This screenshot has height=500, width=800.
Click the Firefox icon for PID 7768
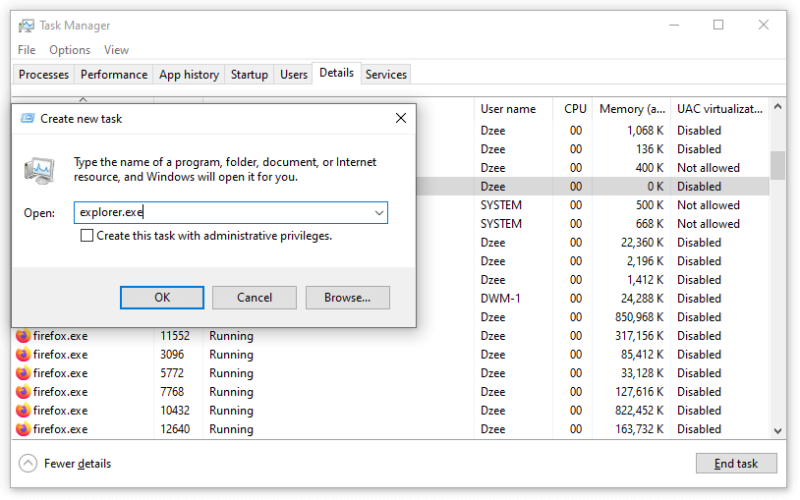tap(23, 392)
